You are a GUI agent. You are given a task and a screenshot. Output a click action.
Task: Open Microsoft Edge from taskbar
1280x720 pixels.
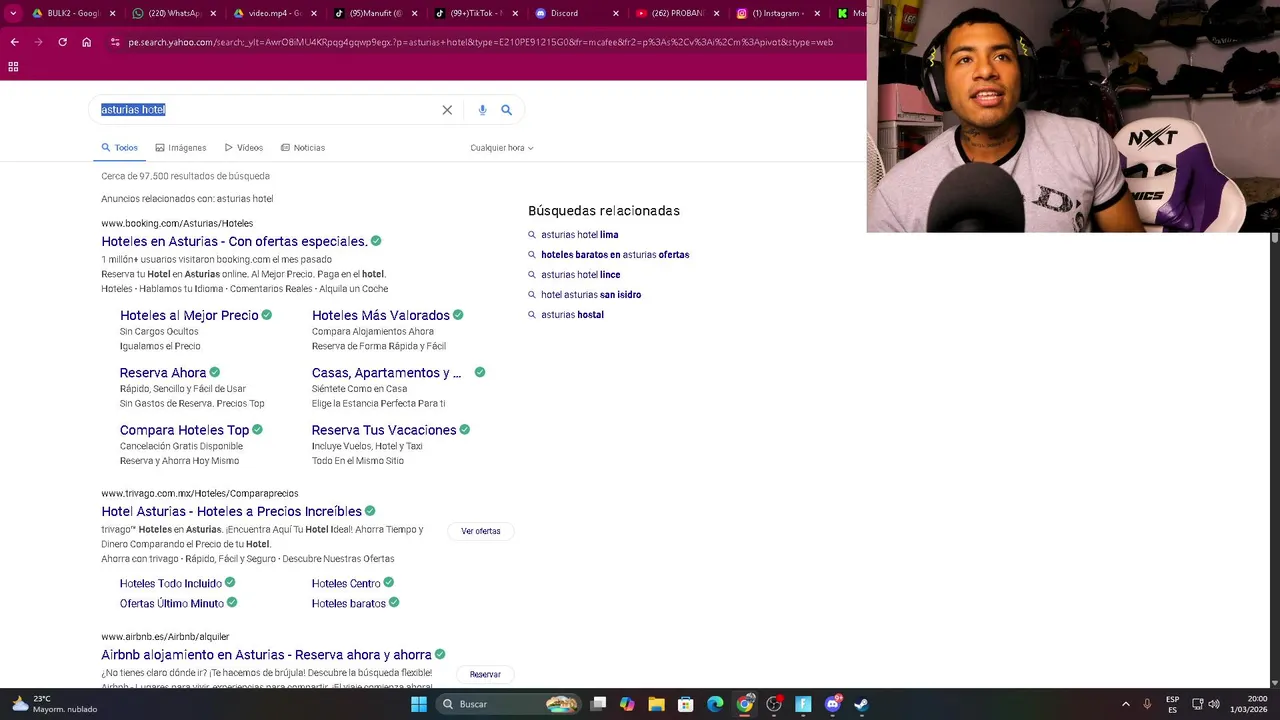[715, 704]
